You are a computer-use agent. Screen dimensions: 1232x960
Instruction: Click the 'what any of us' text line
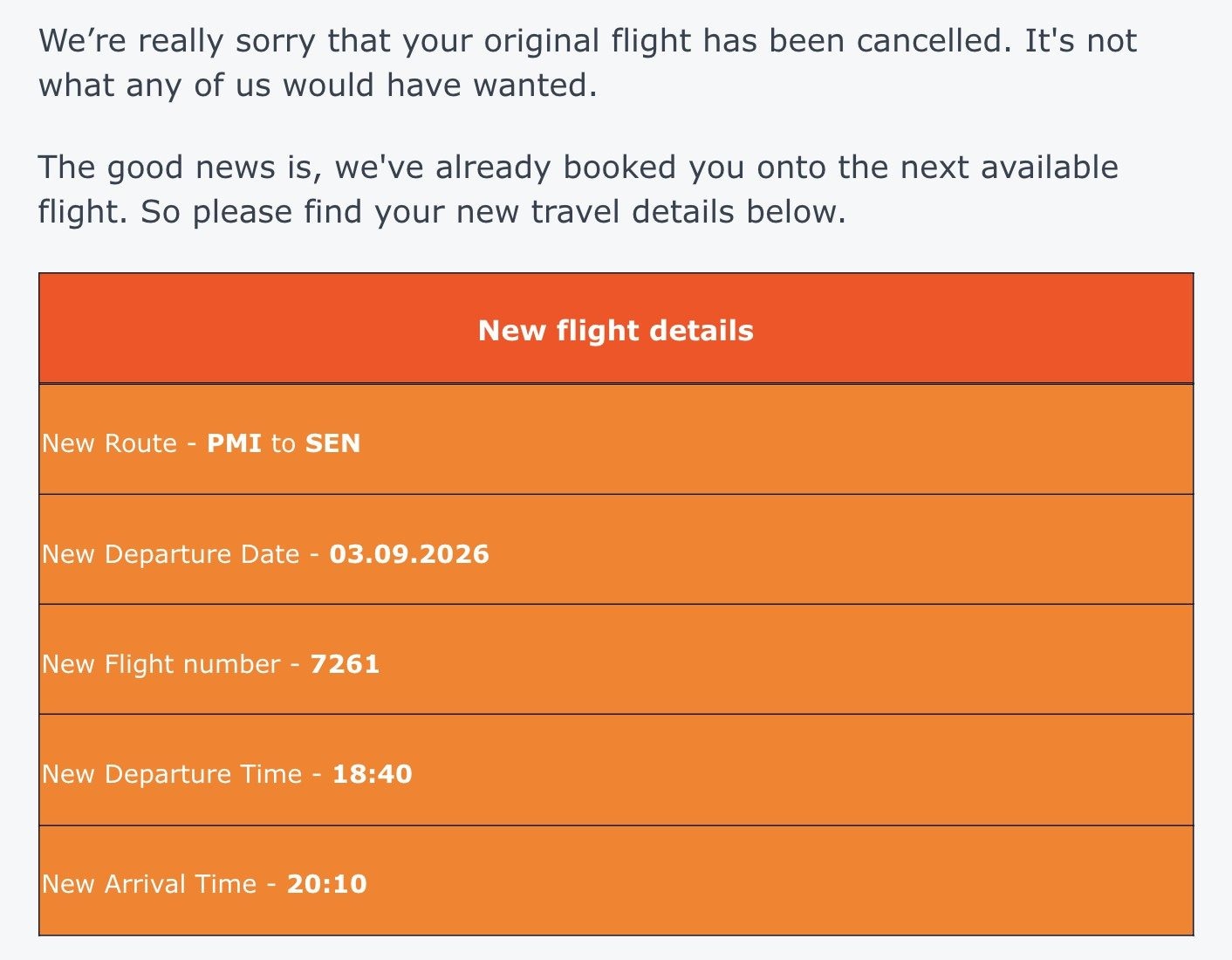click(x=318, y=86)
